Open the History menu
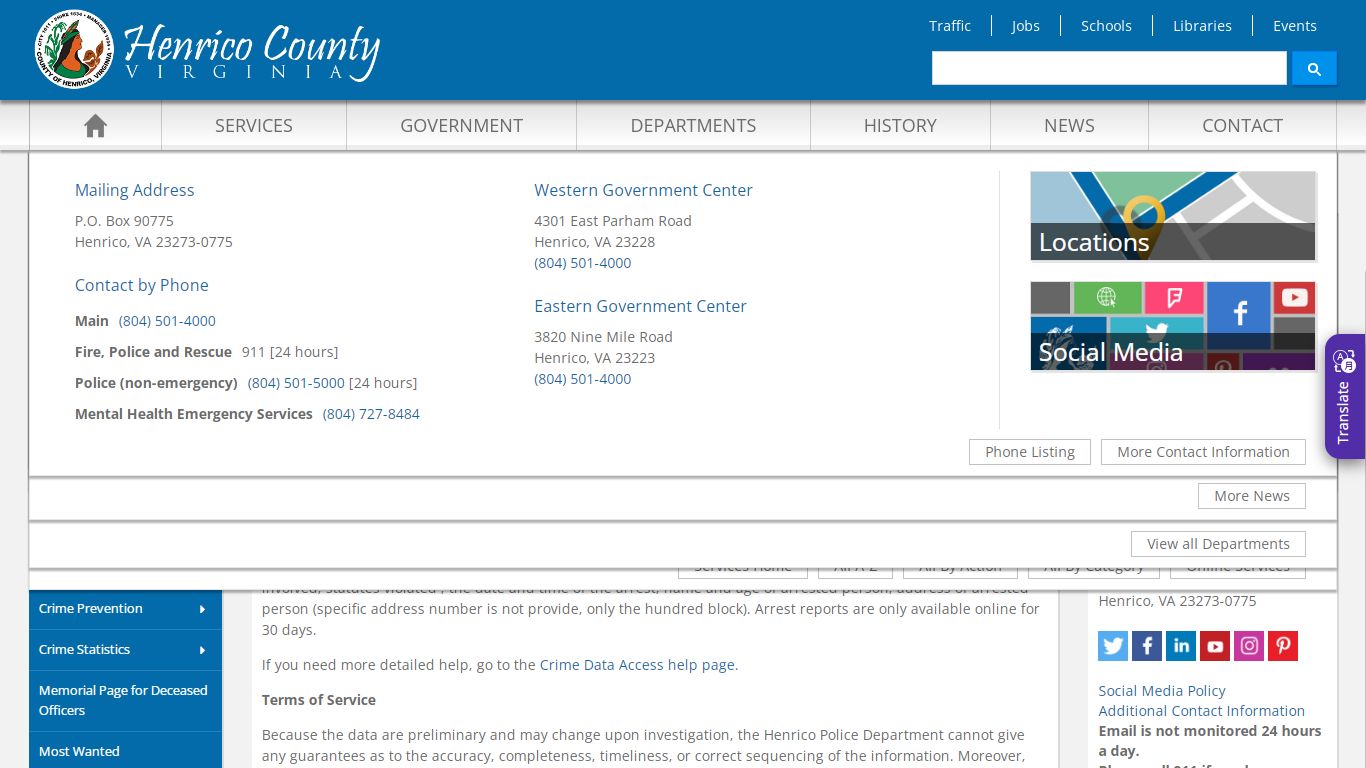 tap(900, 126)
